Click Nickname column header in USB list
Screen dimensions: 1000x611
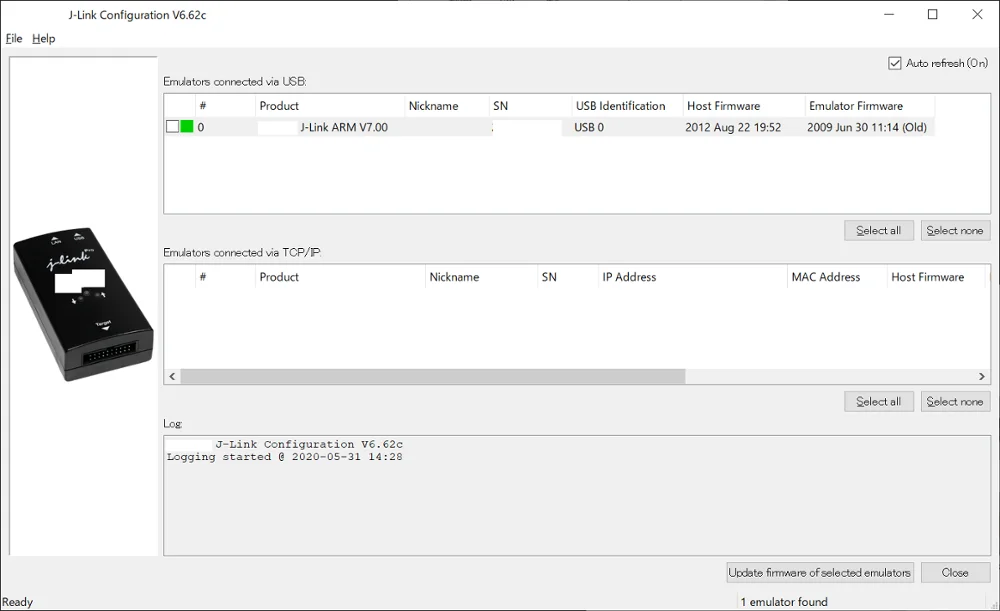446,106
